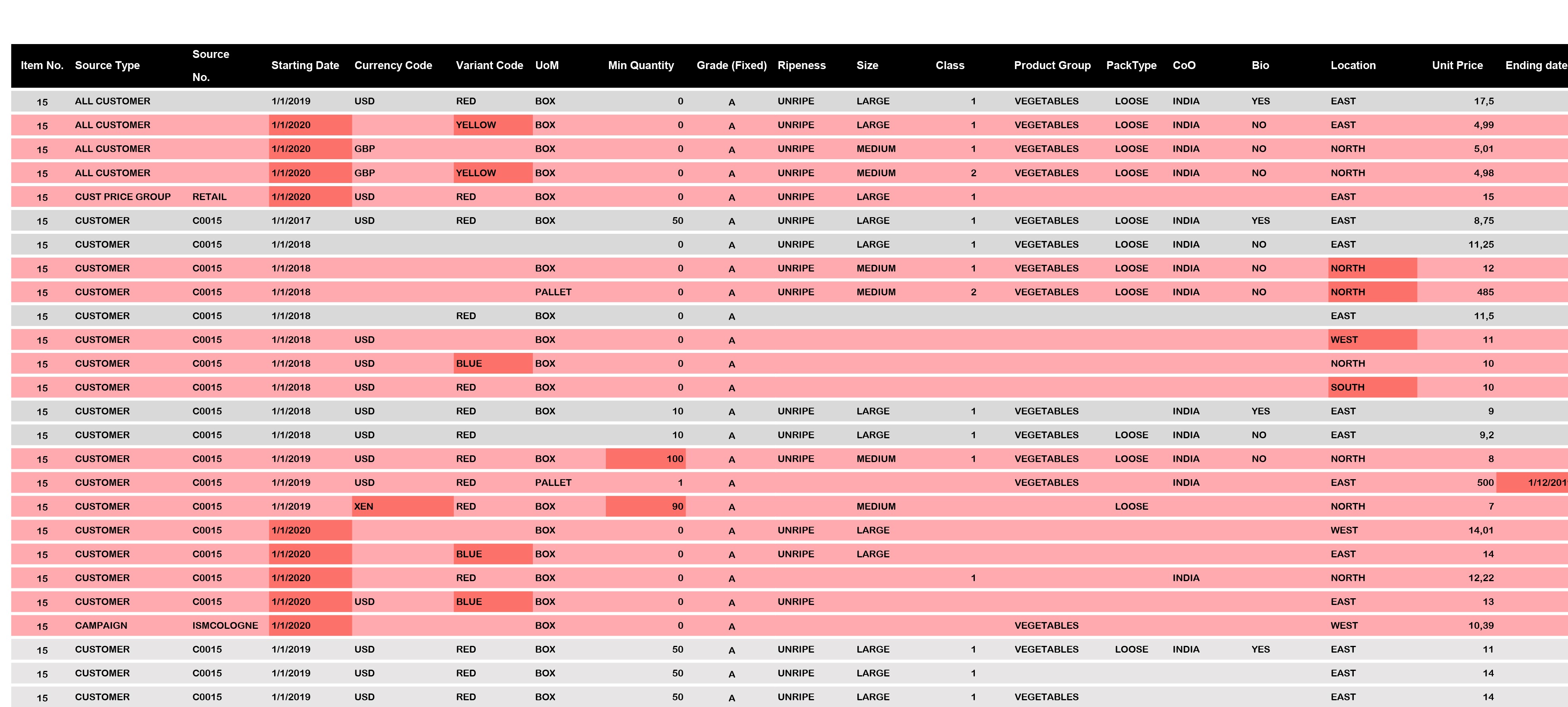Select the highlighted SOUTH location cell

coord(1372,387)
